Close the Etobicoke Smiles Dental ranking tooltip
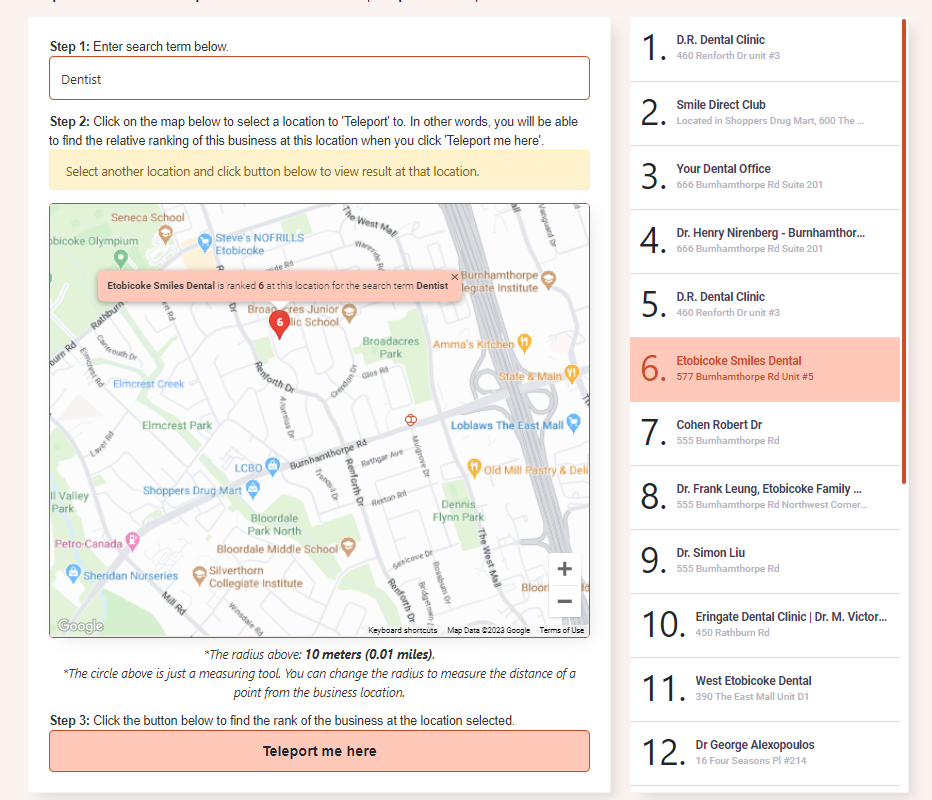 [x=454, y=276]
